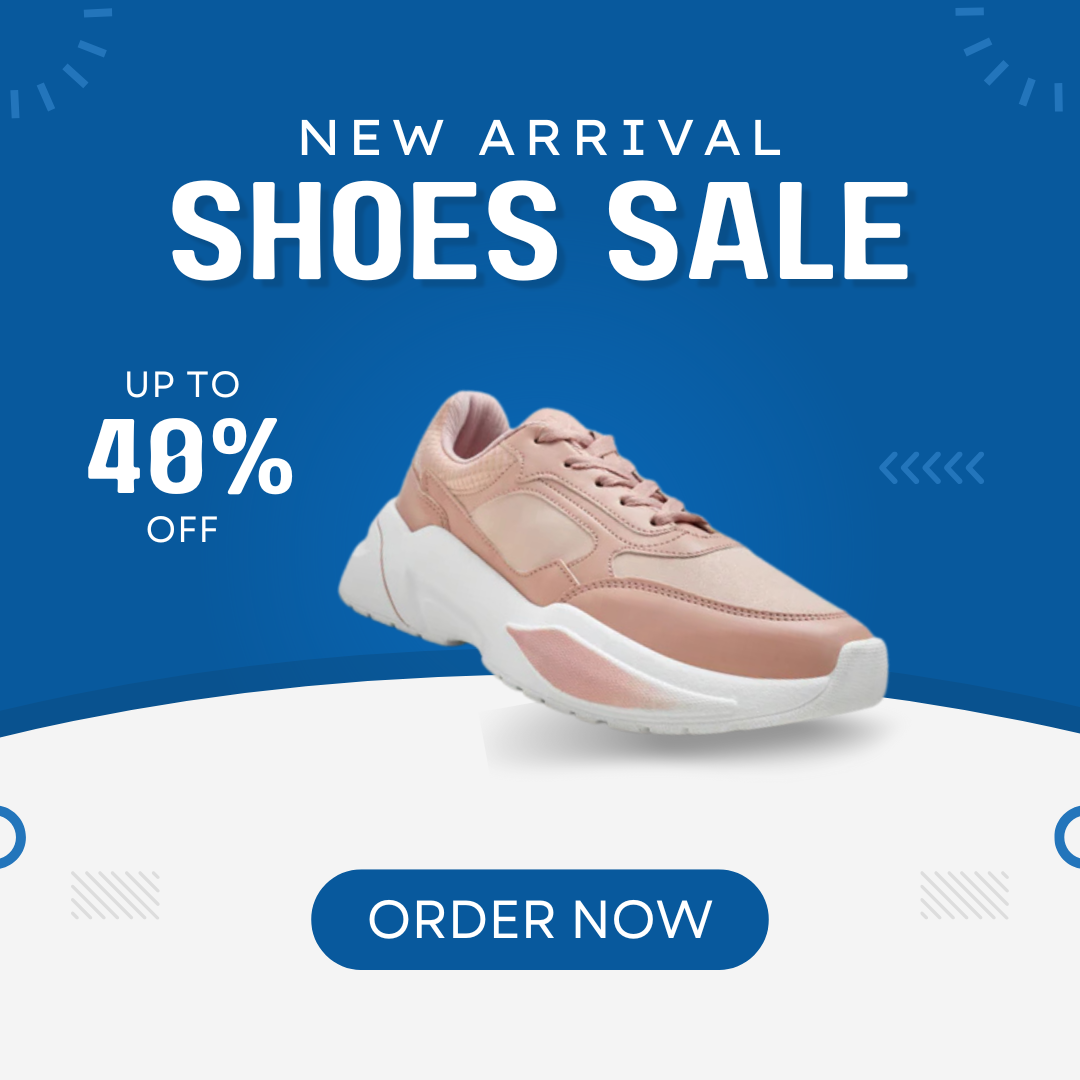Viewport: 1080px width, 1080px height.
Task: Click the ORDER NOW button
Action: (539, 919)
